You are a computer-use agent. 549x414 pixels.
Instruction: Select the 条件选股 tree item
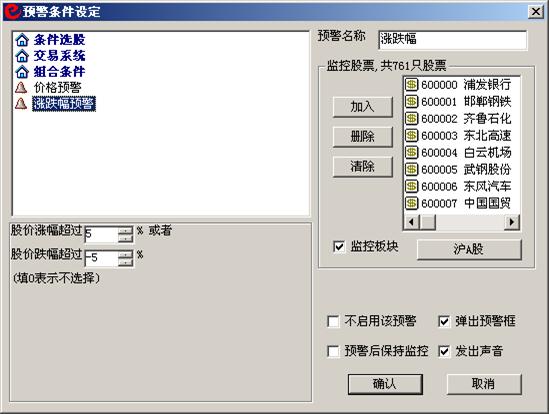coord(60,40)
